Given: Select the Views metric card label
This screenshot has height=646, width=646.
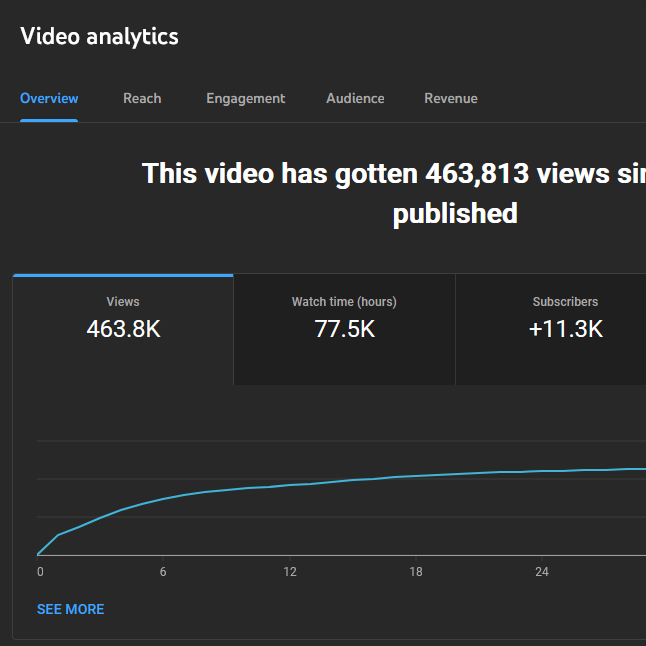Looking at the screenshot, I should tap(123, 301).
